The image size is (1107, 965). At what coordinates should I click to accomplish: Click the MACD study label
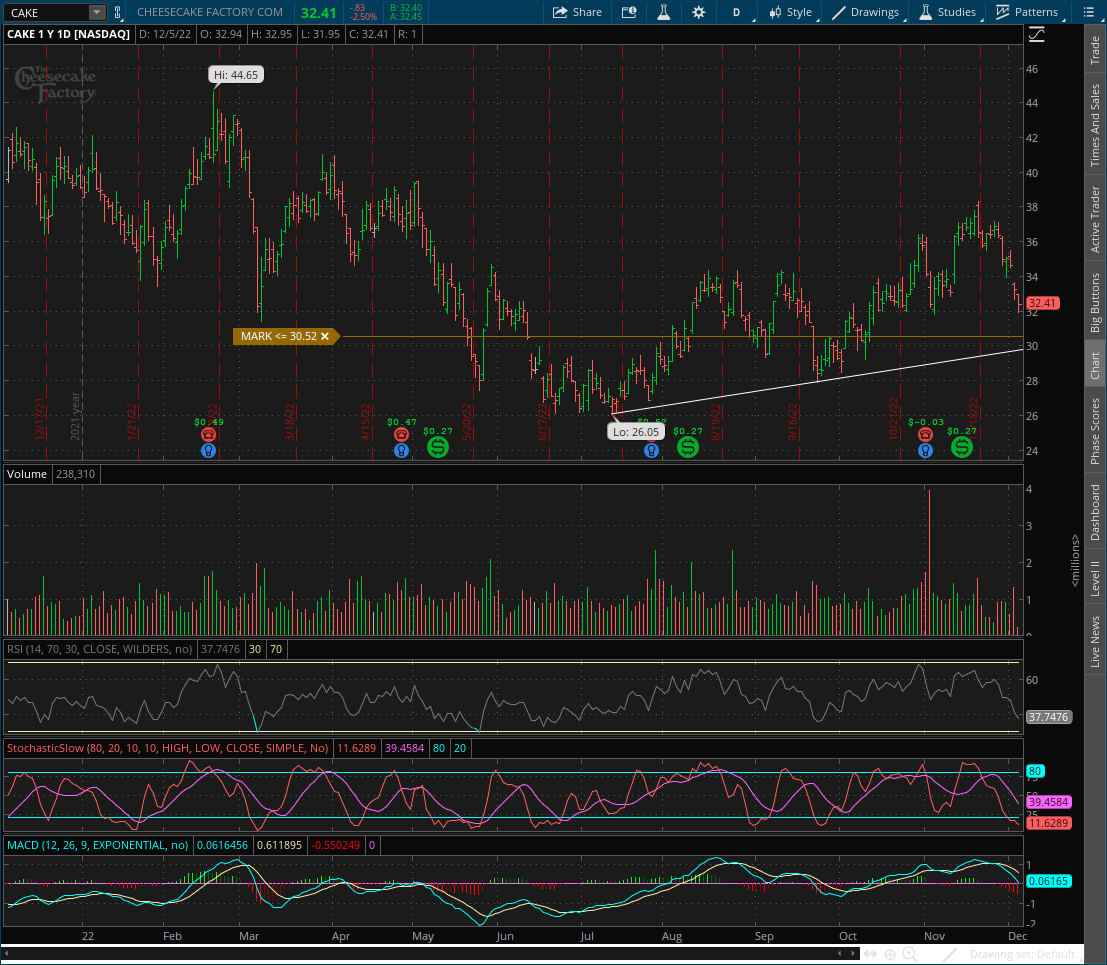click(x=98, y=845)
